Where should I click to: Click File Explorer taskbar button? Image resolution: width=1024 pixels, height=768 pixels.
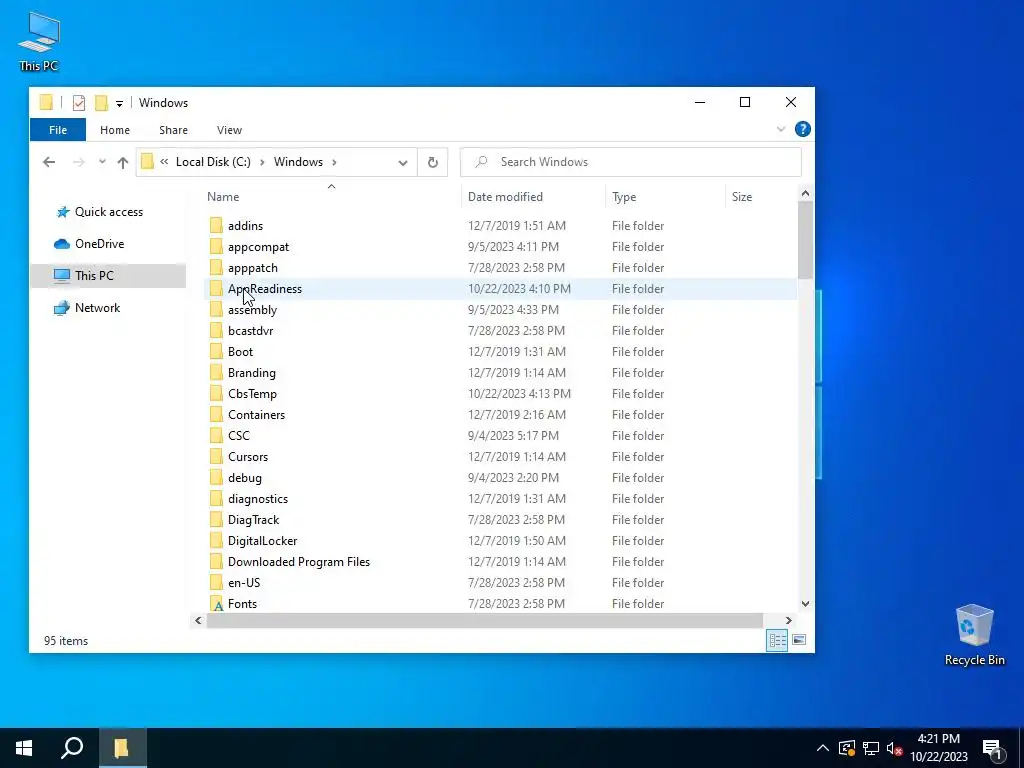click(122, 748)
